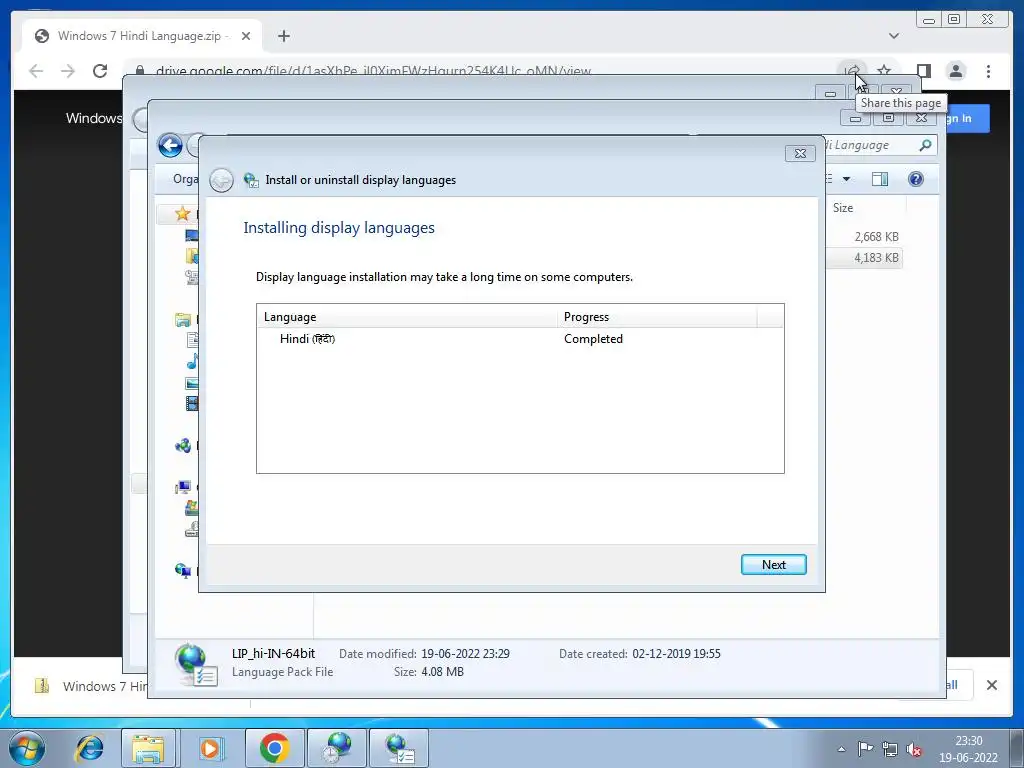This screenshot has height=768, width=1024.
Task: Click the Network icon in Explorer sidebar
Action: pos(183,571)
